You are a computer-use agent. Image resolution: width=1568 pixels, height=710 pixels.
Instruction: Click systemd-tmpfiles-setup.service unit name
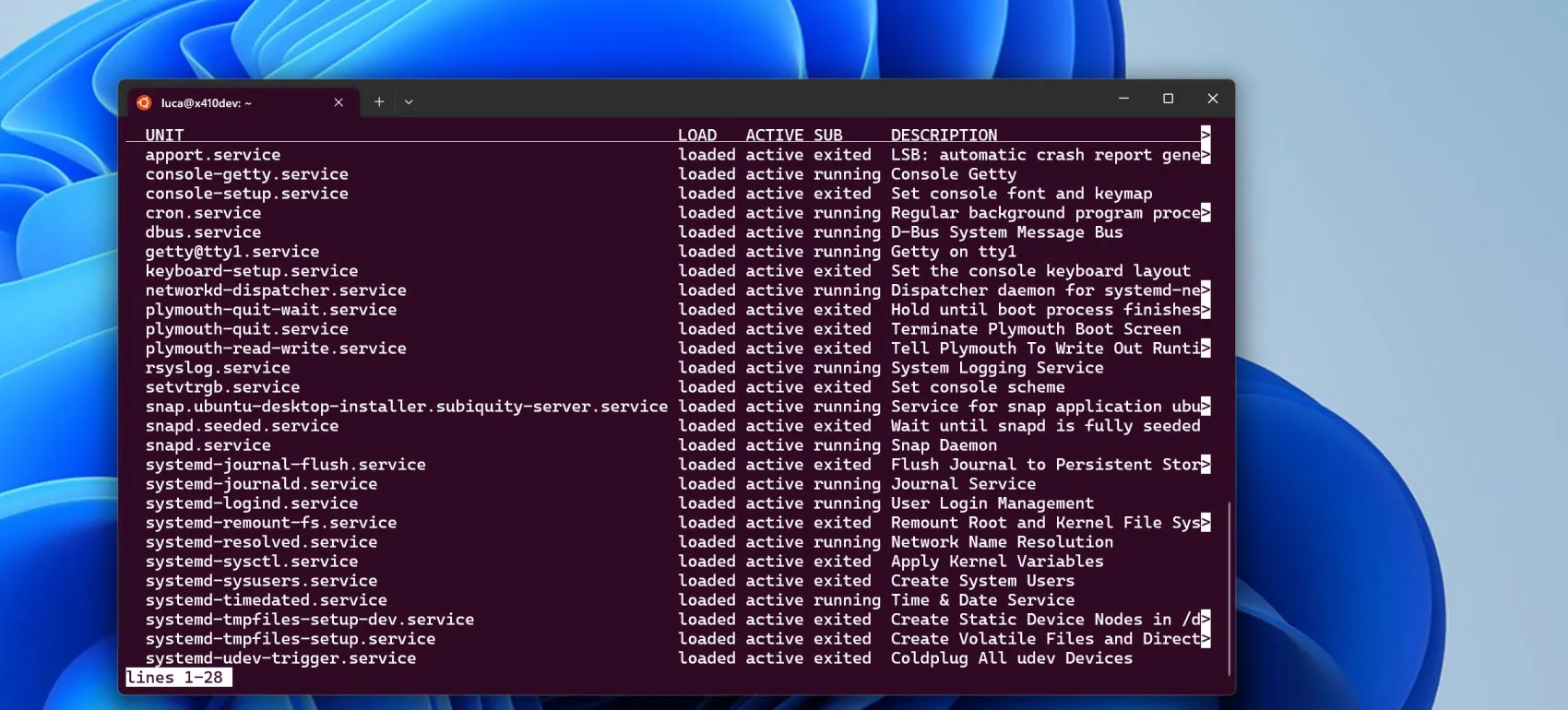[290, 639]
